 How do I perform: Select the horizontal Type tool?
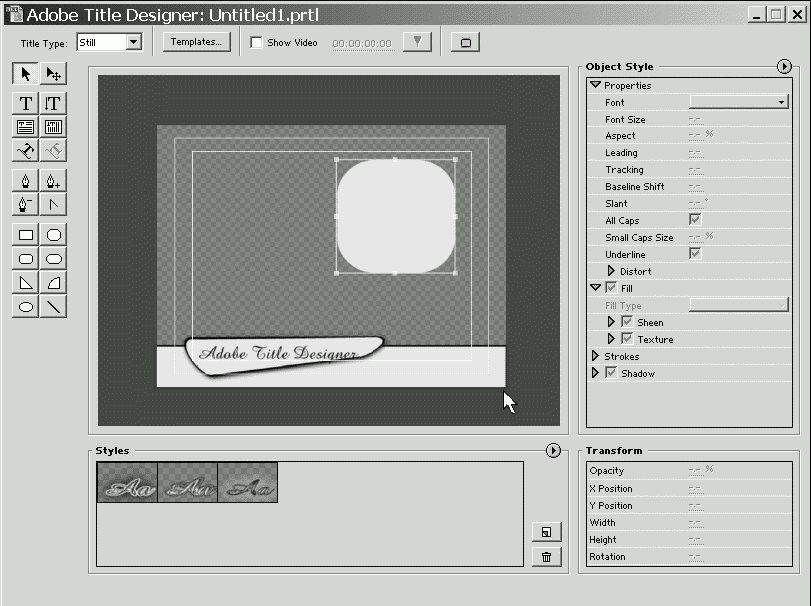(x=26, y=103)
